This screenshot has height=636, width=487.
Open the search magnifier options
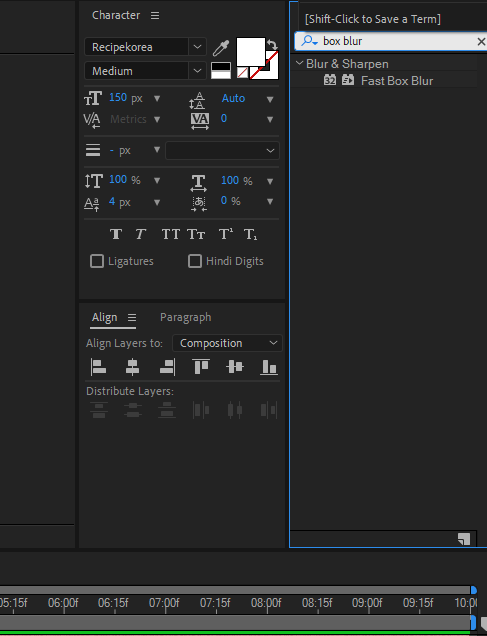pos(309,41)
